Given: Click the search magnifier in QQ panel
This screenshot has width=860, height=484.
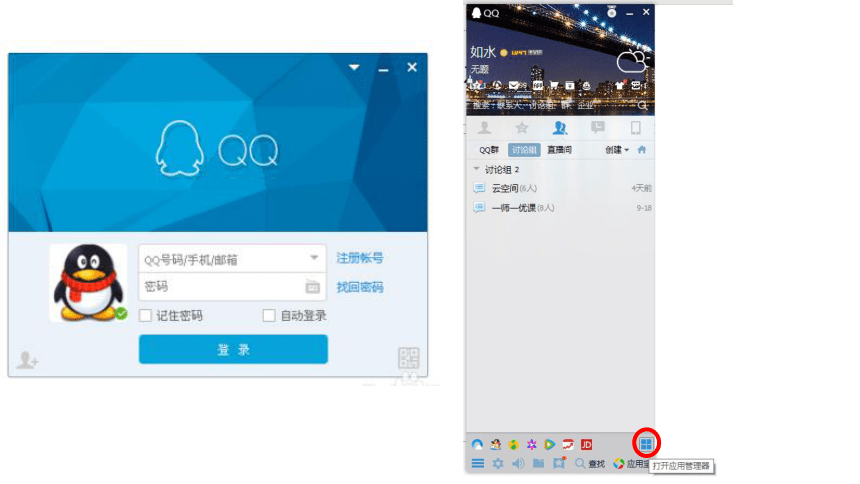Looking at the screenshot, I should coord(642,105).
